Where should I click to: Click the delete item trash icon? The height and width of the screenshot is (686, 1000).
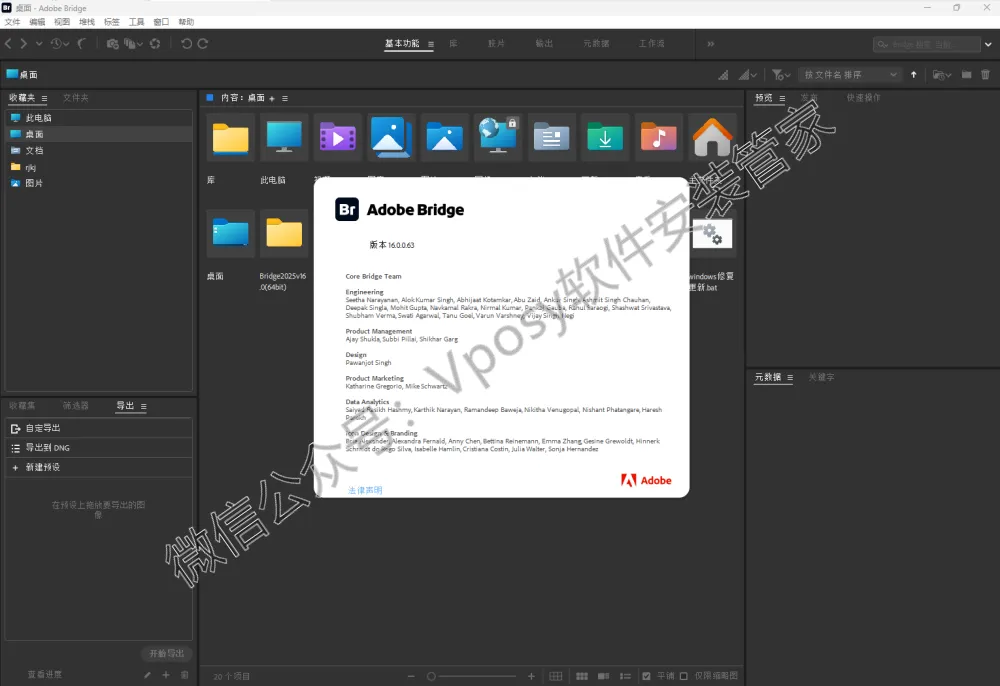(x=986, y=75)
